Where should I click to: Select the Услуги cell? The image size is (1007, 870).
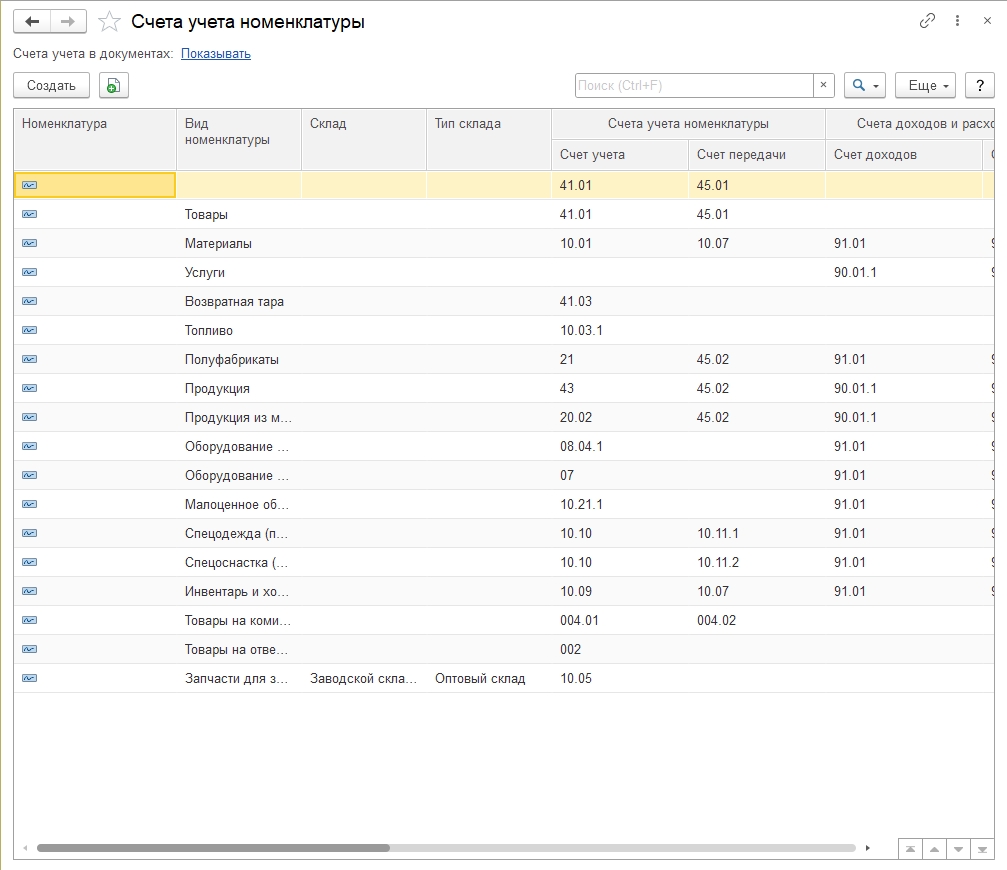click(239, 272)
